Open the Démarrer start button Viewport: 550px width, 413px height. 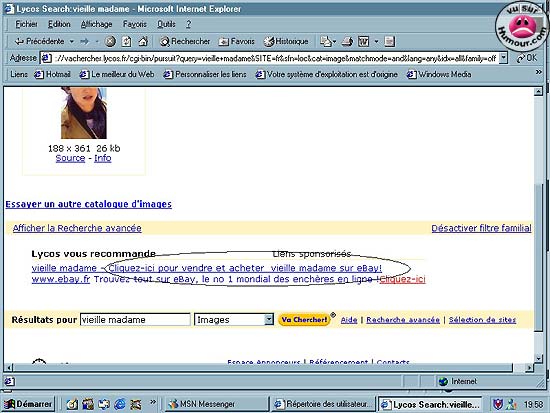[28, 404]
